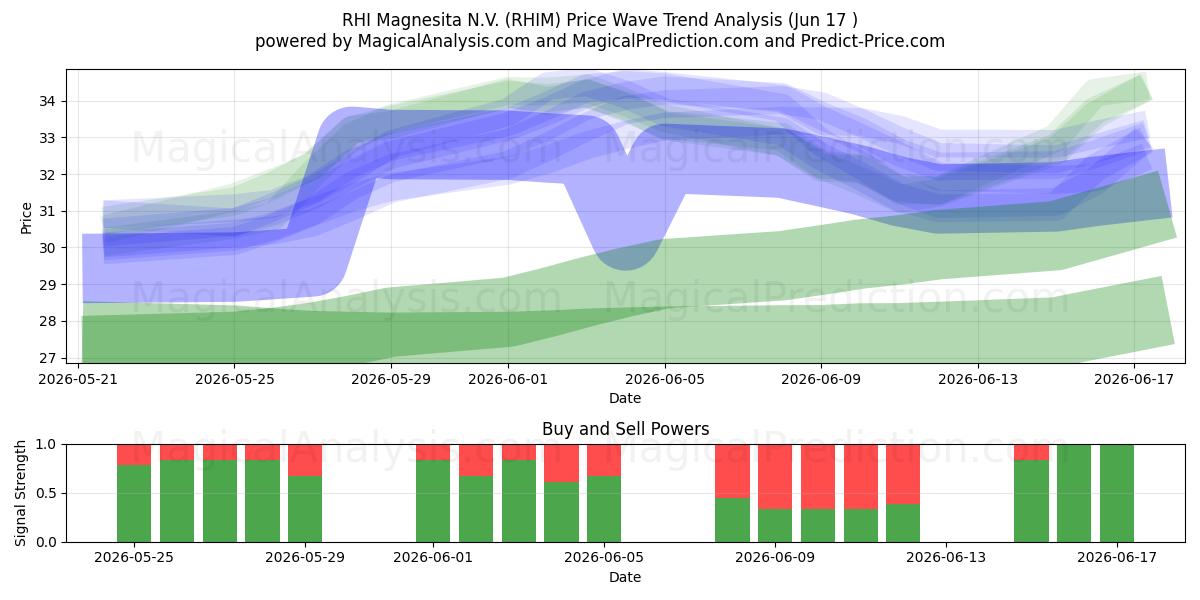Image resolution: width=1200 pixels, height=600 pixels.
Task: Click bar chart date tick 2026-06-09
Action: tap(775, 558)
